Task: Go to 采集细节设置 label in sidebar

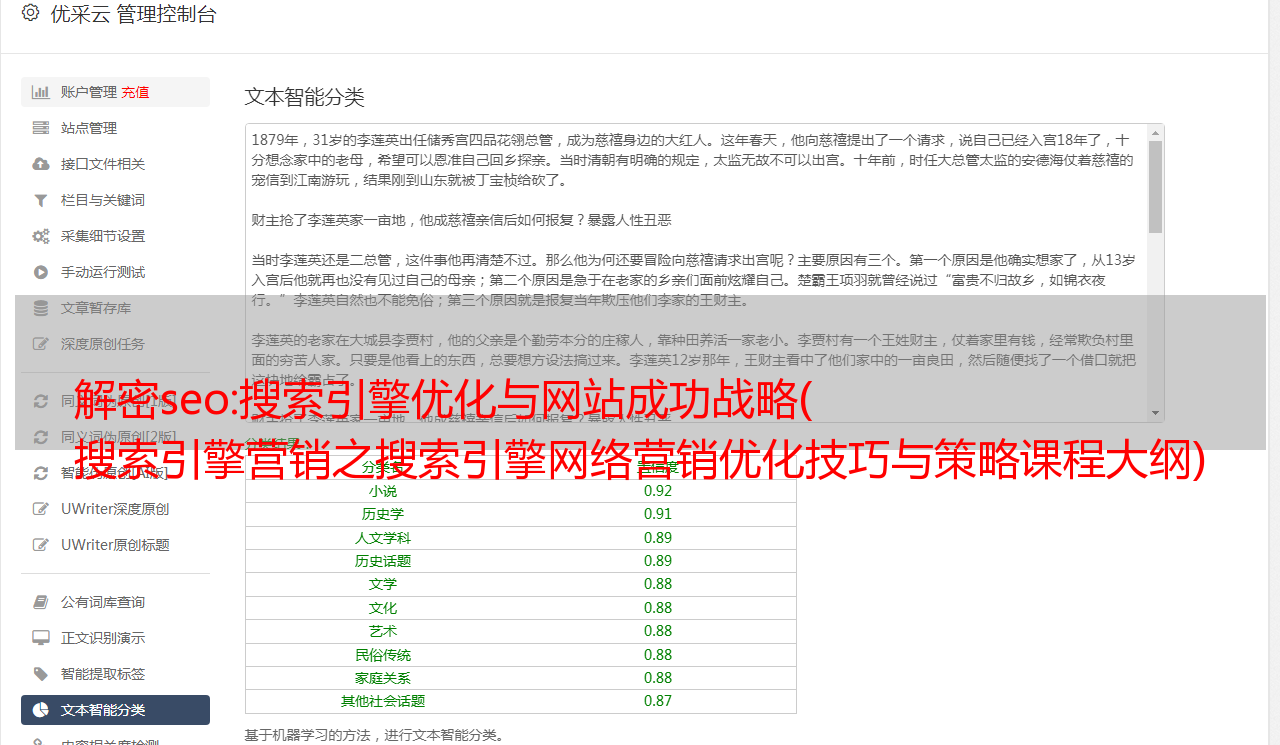Action: point(103,236)
